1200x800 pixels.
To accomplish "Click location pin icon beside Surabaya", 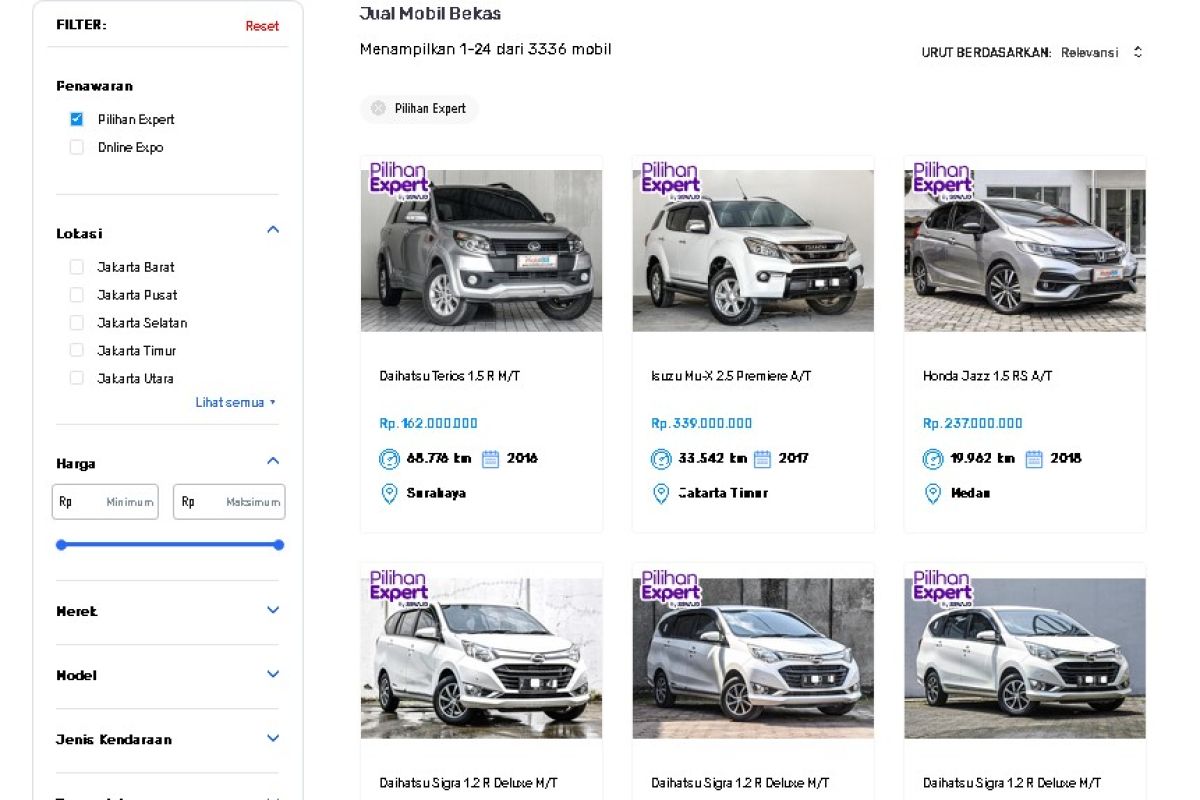I will click(x=389, y=494).
